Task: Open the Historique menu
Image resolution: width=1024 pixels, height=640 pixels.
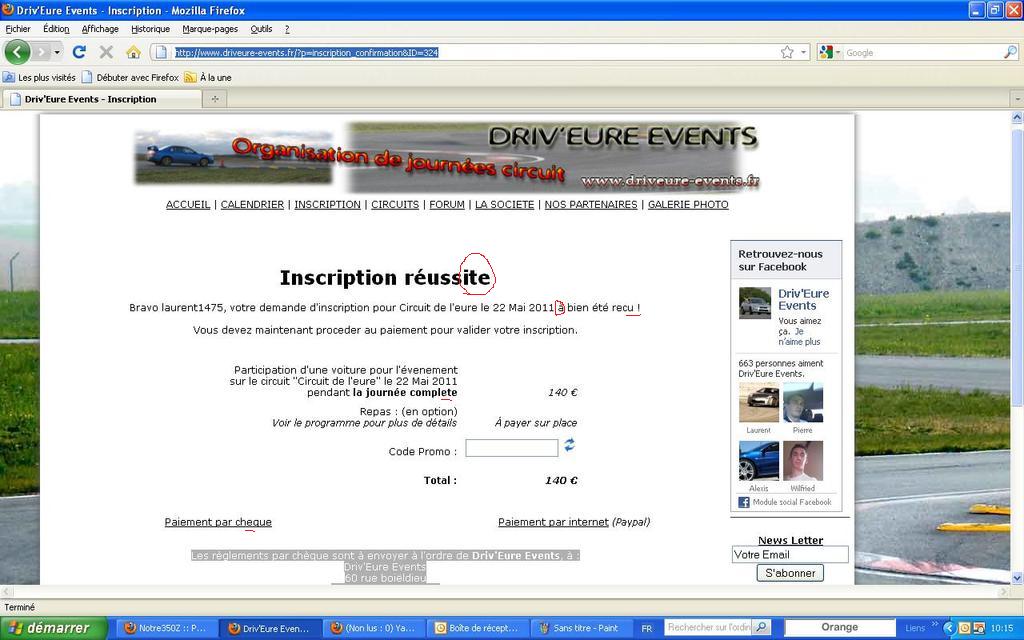Action: click(x=150, y=29)
